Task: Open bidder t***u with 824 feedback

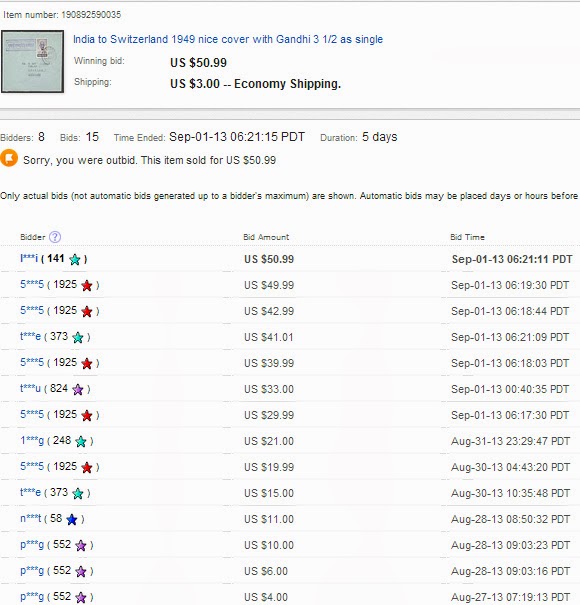Action: click(30, 388)
